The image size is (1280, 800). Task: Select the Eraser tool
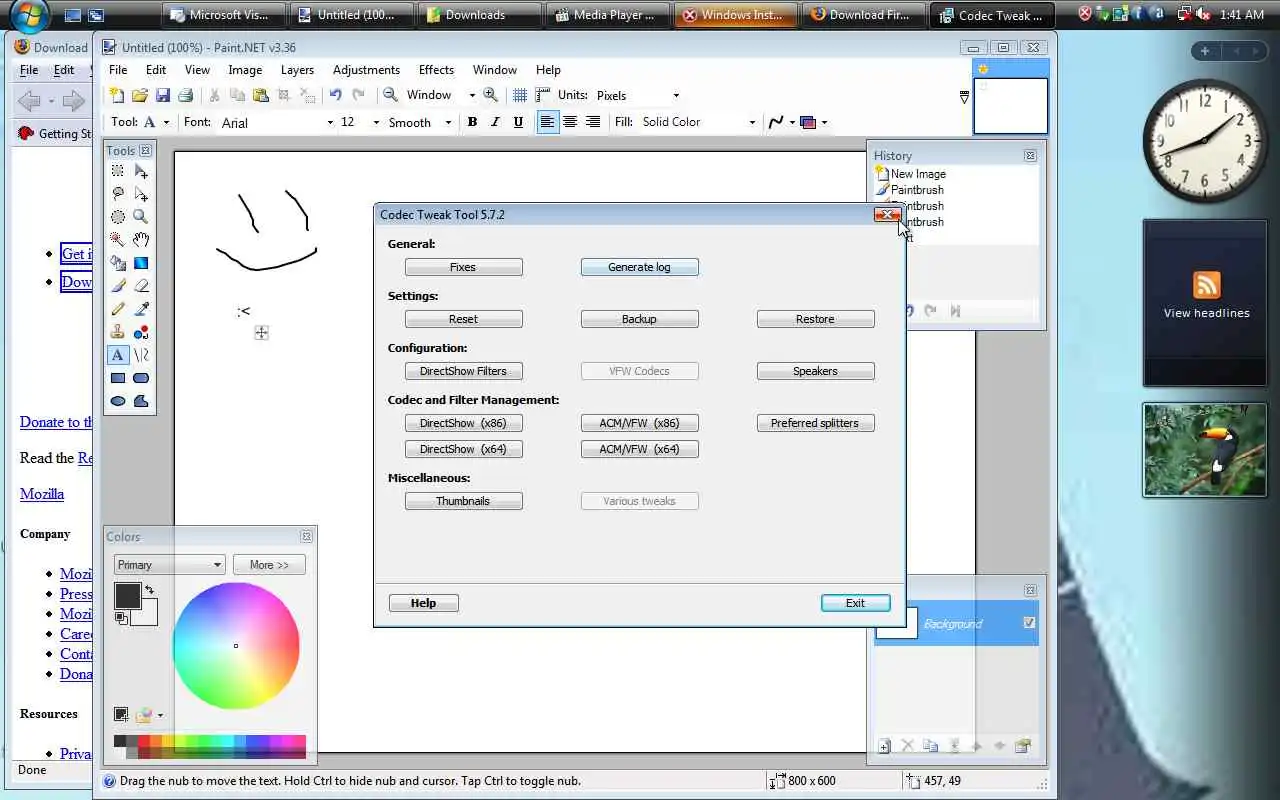141,286
